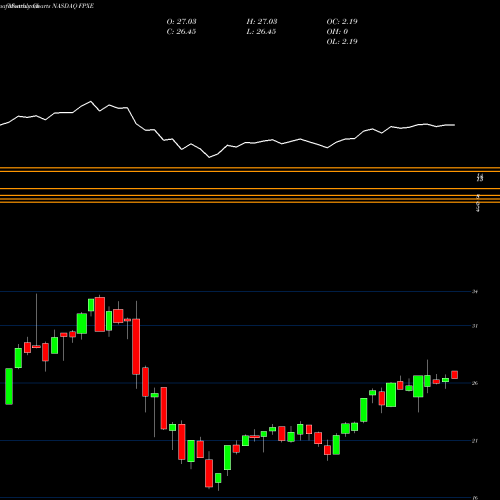Screen dimensions: 500x500
Task: Click the NASDAQ FPXE chart title
Action: pos(72,6)
